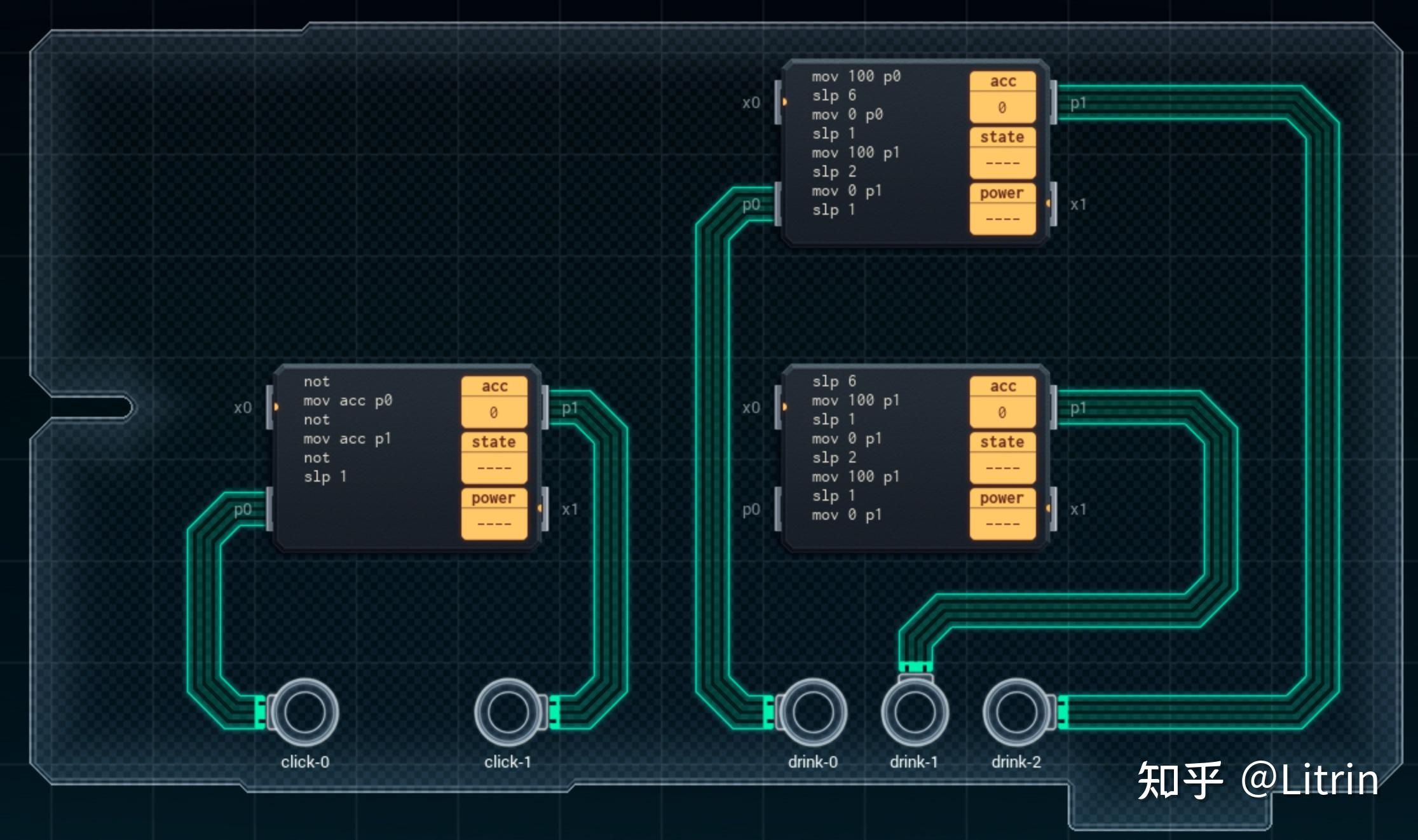1418x840 pixels.
Task: Select the click-0 output connector
Action: 305,712
